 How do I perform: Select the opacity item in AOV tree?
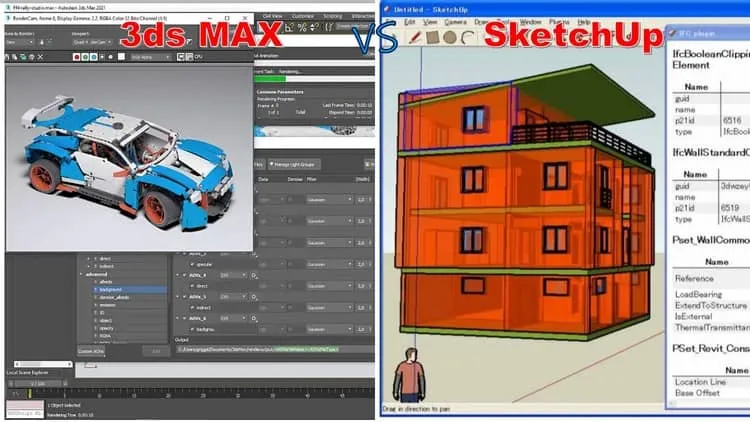click(107, 328)
